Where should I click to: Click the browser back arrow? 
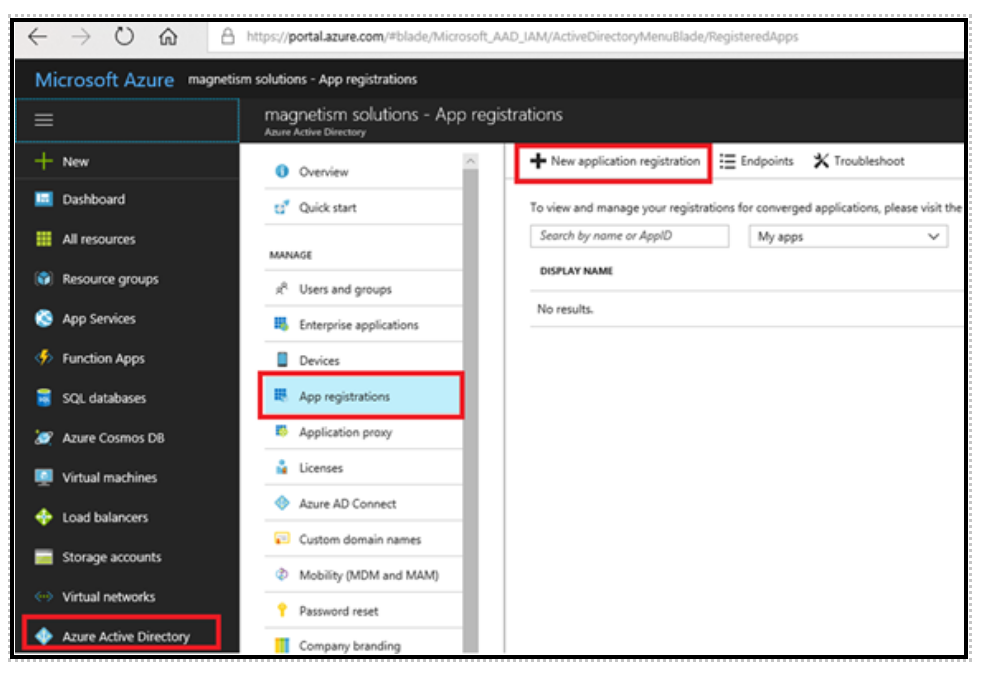point(38,37)
